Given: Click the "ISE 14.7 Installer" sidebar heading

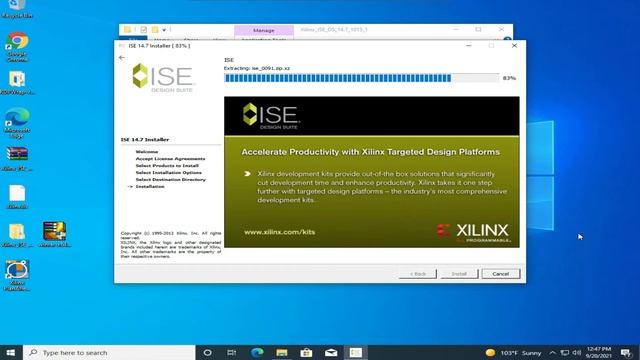Looking at the screenshot, I should [144, 139].
